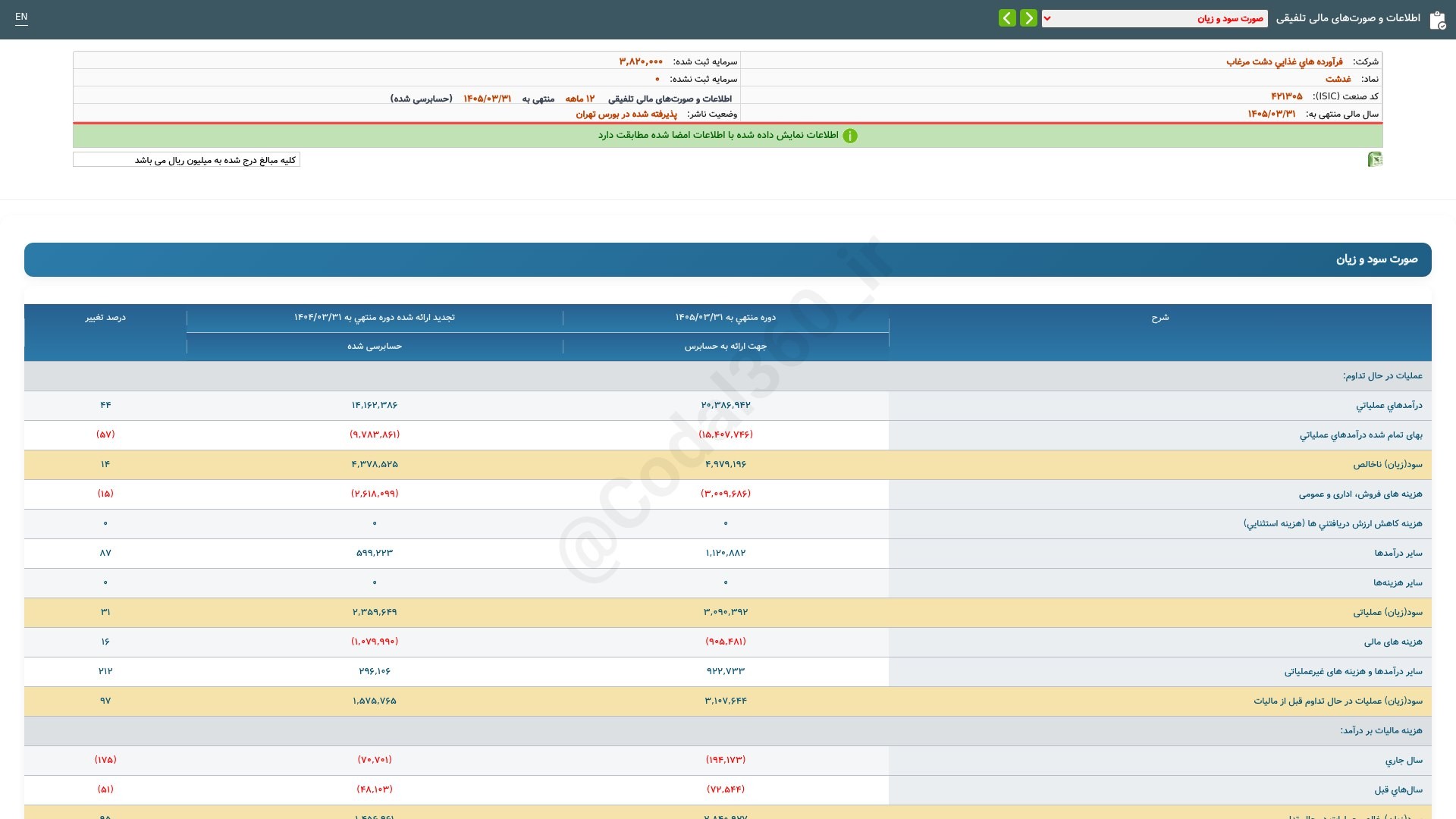Click the حسابرسی شده sub-header

click(x=375, y=347)
